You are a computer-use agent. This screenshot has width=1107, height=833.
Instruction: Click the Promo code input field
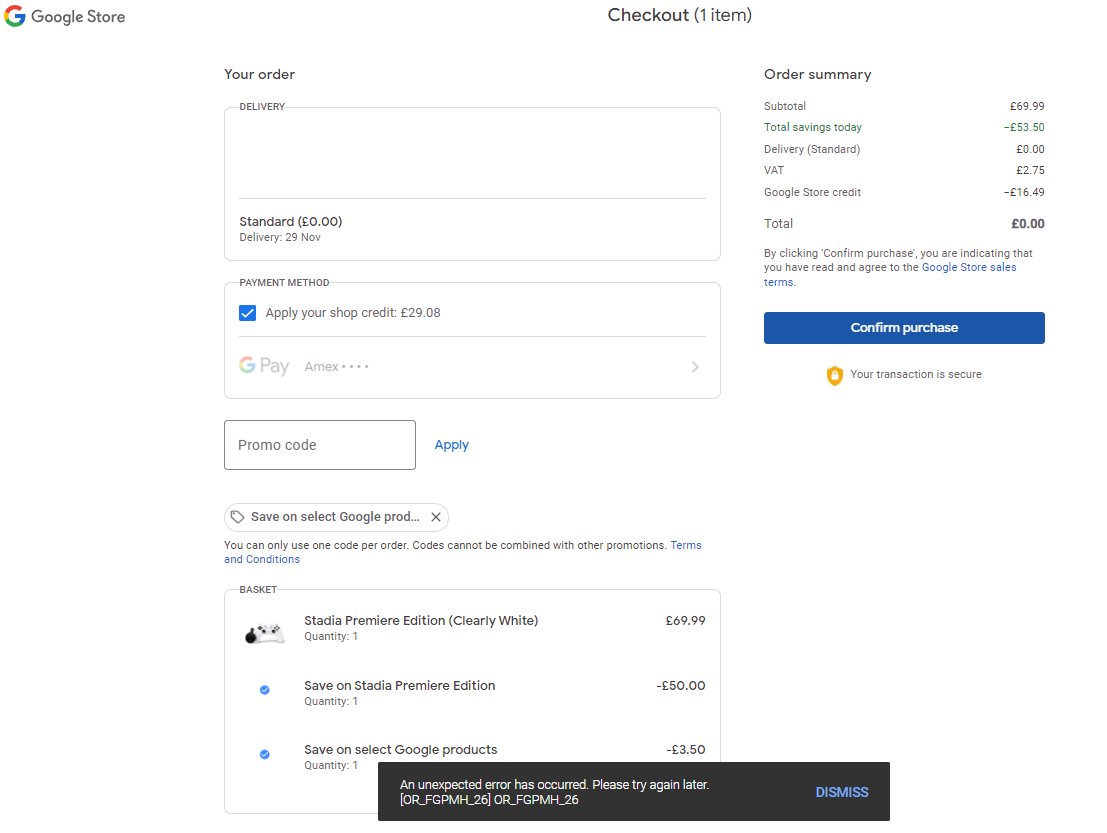[320, 445]
